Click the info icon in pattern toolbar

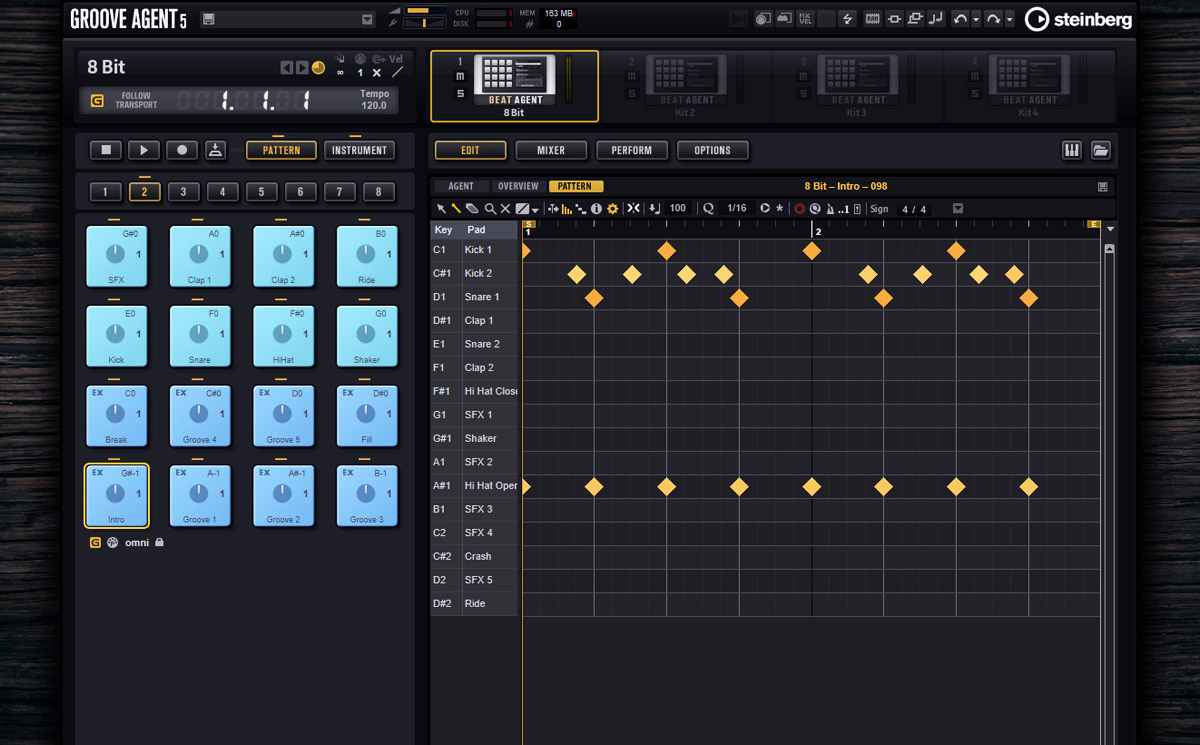coord(597,208)
